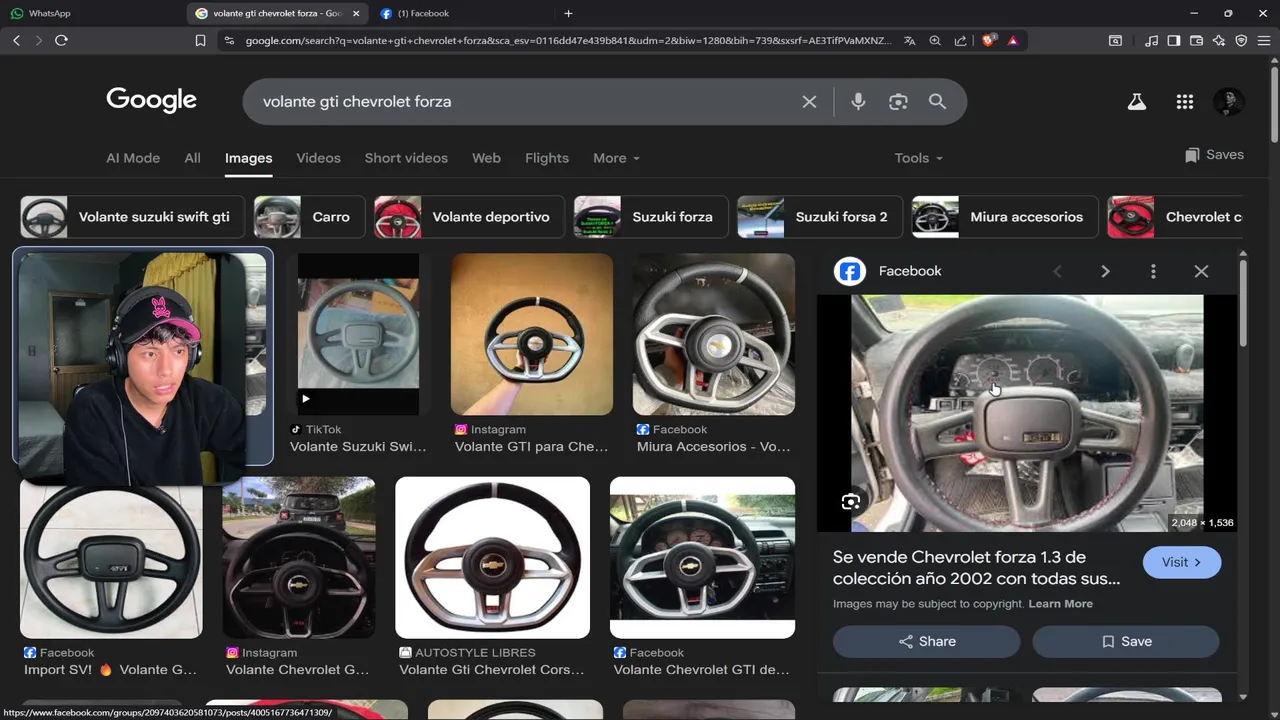Open Google account avatar
Image resolution: width=1280 pixels, height=720 pixels.
[x=1229, y=101]
